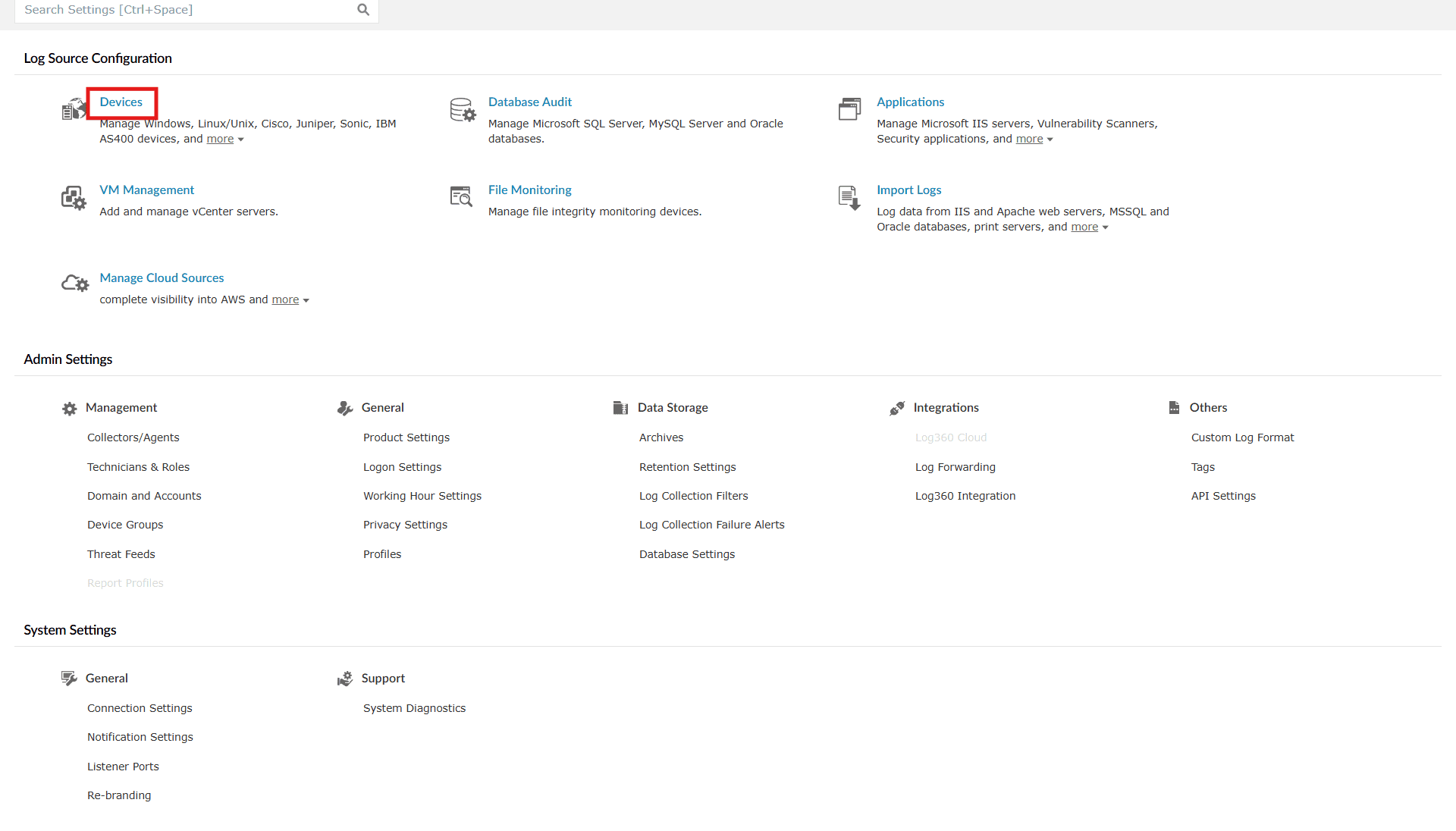The height and width of the screenshot is (831, 1456).
Task: Click the Devices computer icon
Action: [74, 108]
